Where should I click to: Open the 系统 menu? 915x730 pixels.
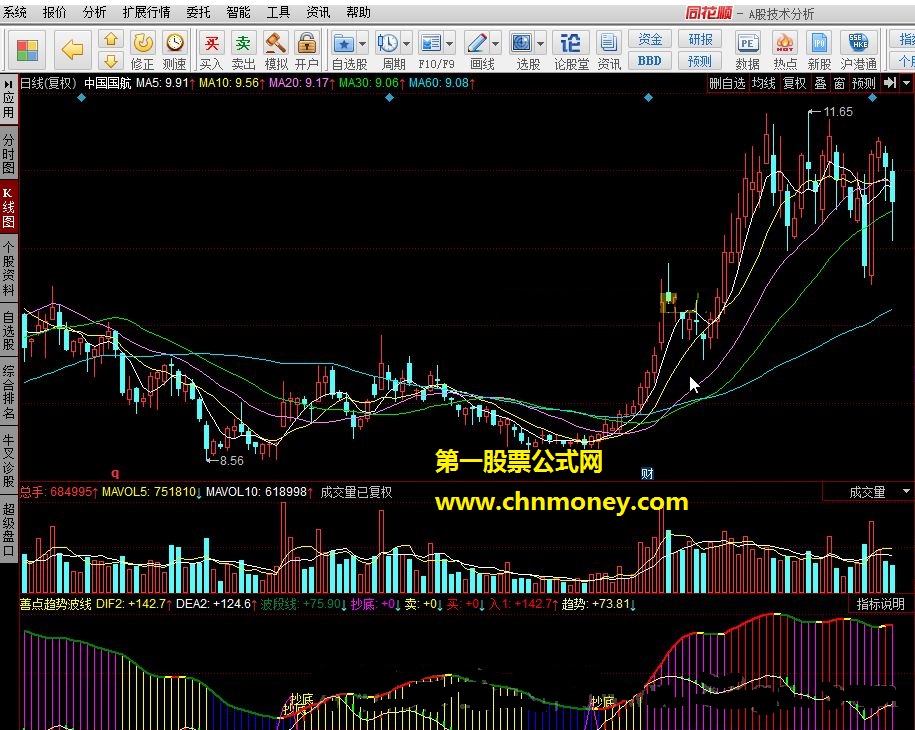pyautogui.click(x=14, y=12)
